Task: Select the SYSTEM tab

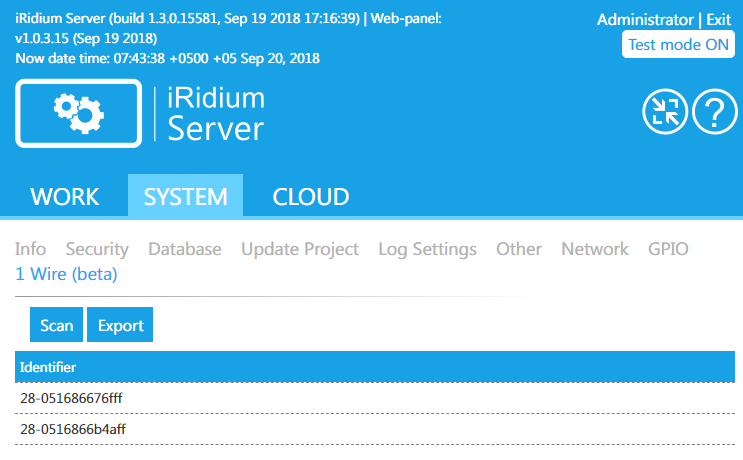Action: tap(186, 196)
